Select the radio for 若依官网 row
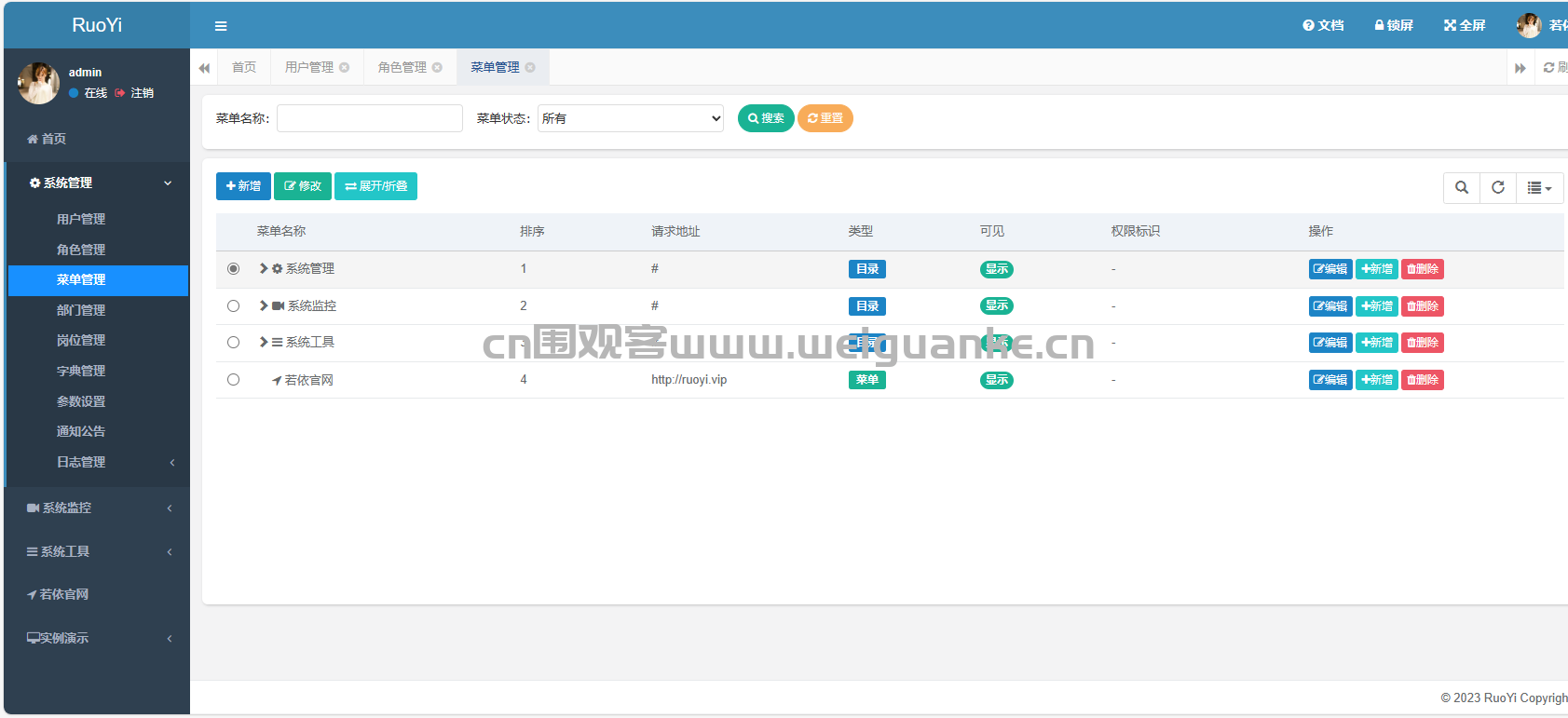This screenshot has width=1568, height=718. (x=233, y=379)
